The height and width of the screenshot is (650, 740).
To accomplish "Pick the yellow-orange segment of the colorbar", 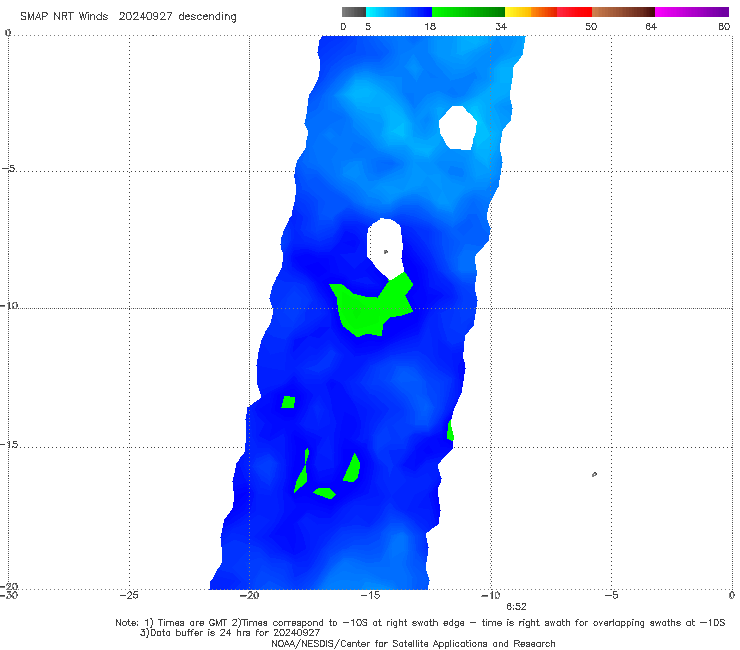I will 531,12.
